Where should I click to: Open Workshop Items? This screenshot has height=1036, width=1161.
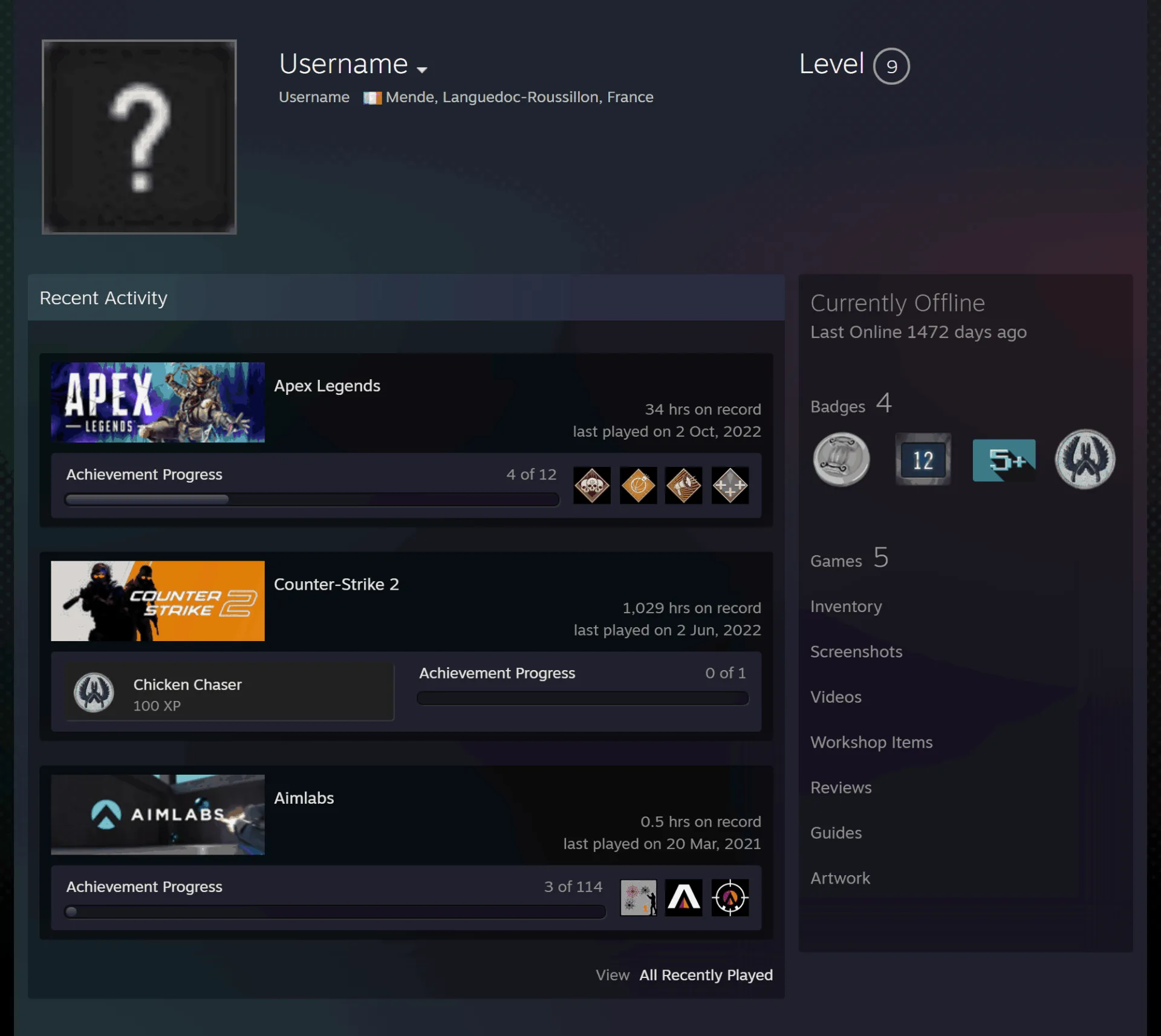point(871,742)
